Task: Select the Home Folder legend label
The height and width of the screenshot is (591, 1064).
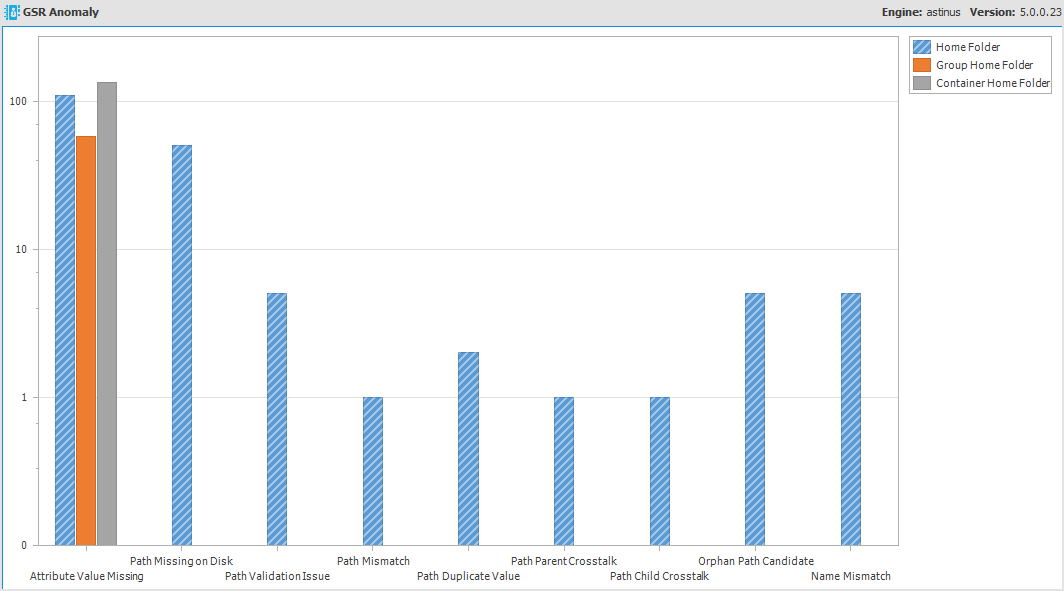Action: point(968,47)
